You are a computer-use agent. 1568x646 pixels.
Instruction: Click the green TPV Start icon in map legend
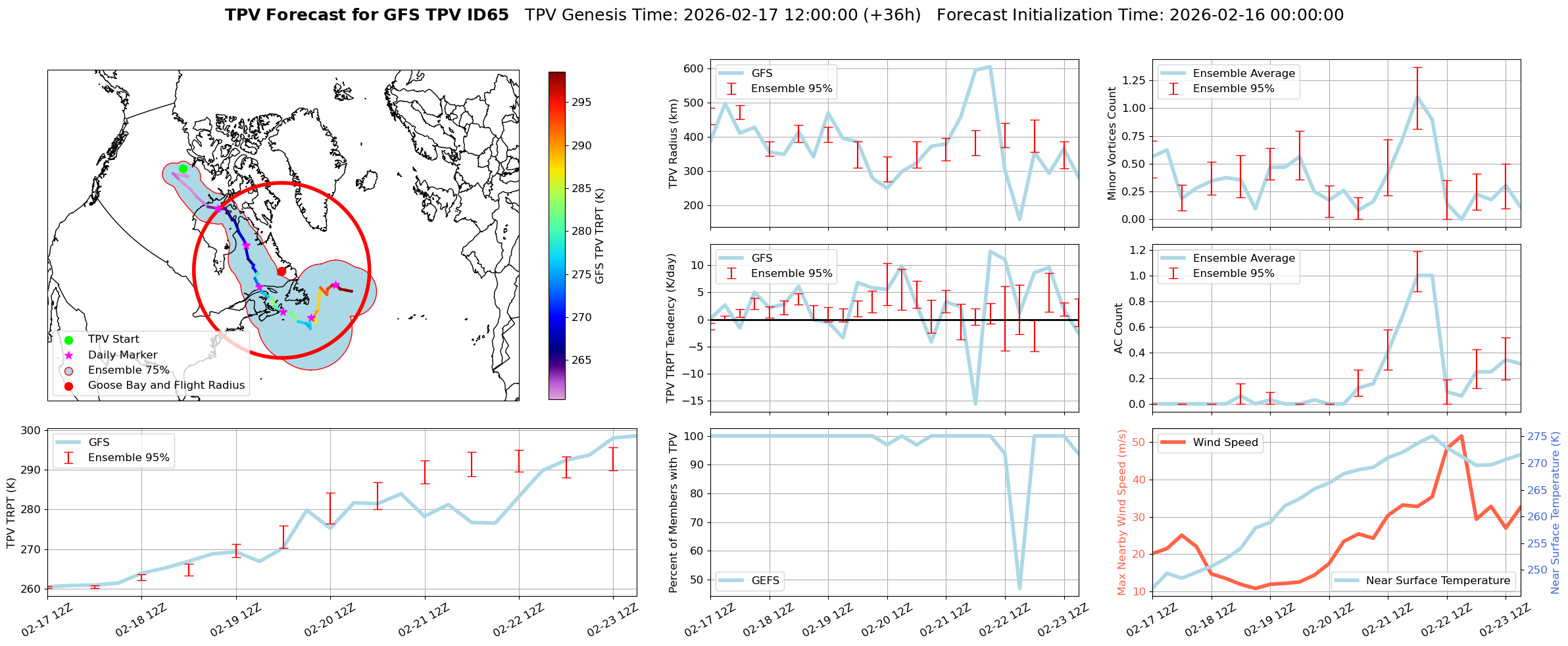69,339
